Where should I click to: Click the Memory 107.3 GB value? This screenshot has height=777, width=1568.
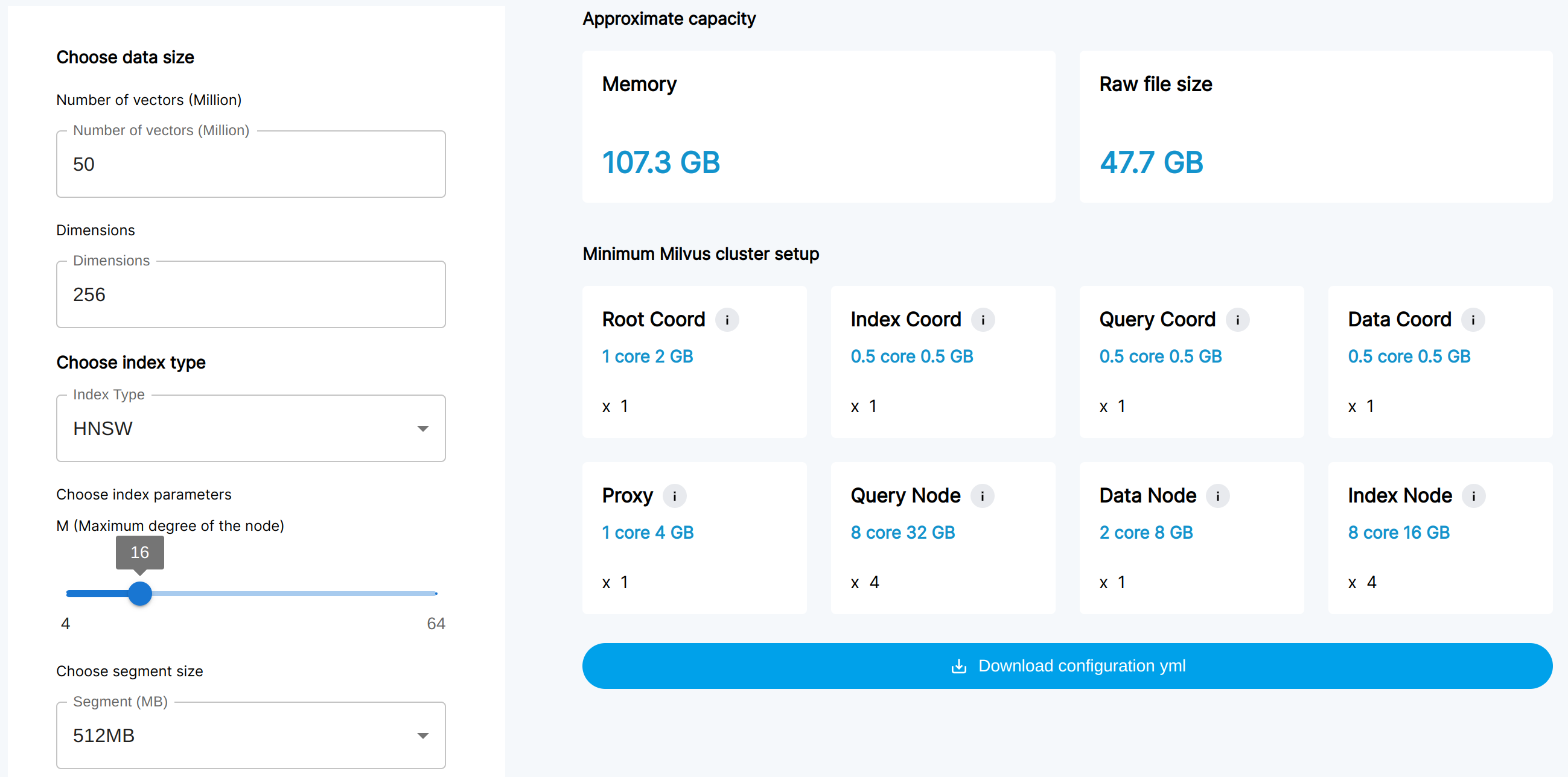[x=660, y=162]
